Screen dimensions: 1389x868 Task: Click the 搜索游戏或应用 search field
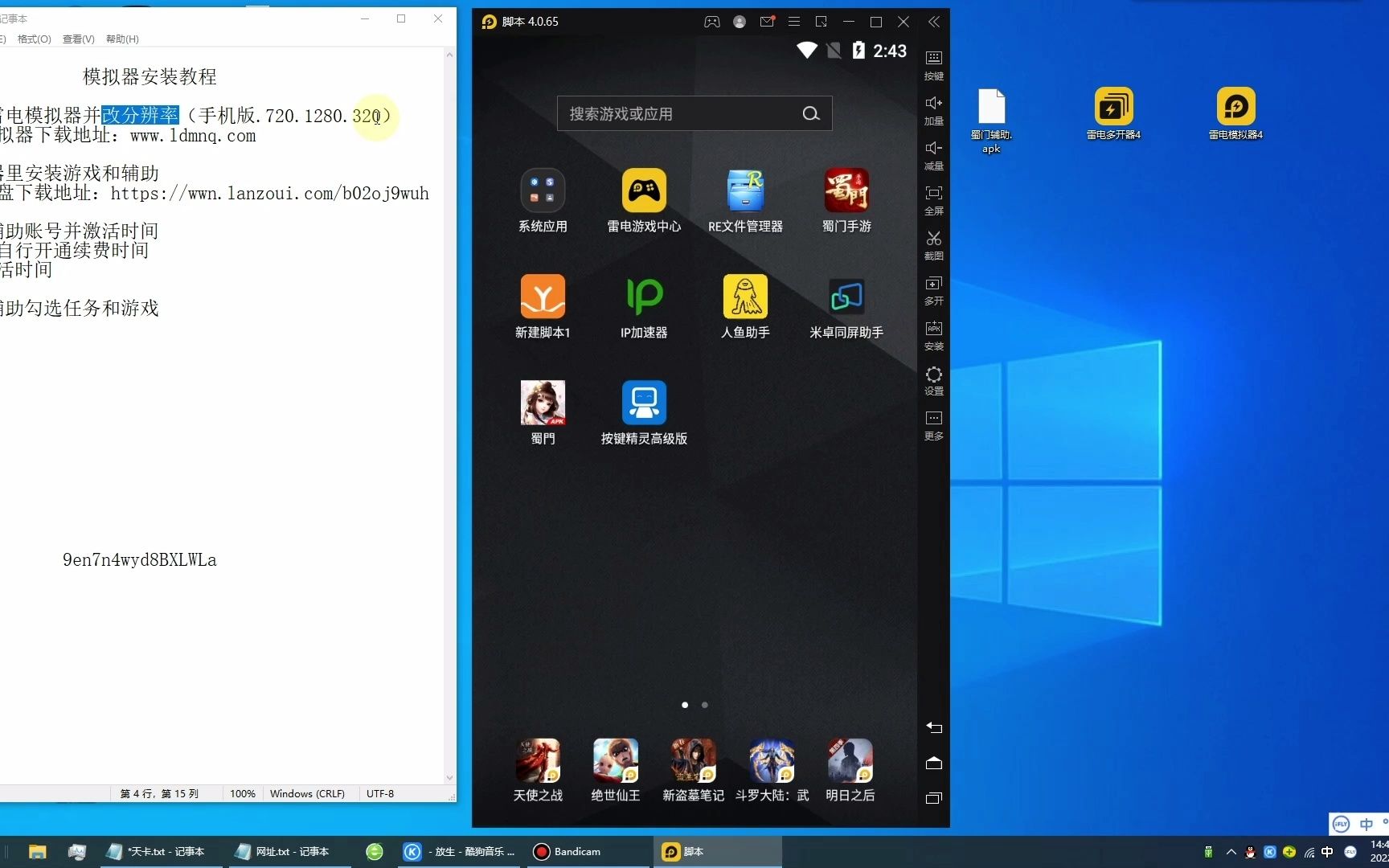pyautogui.click(x=694, y=114)
